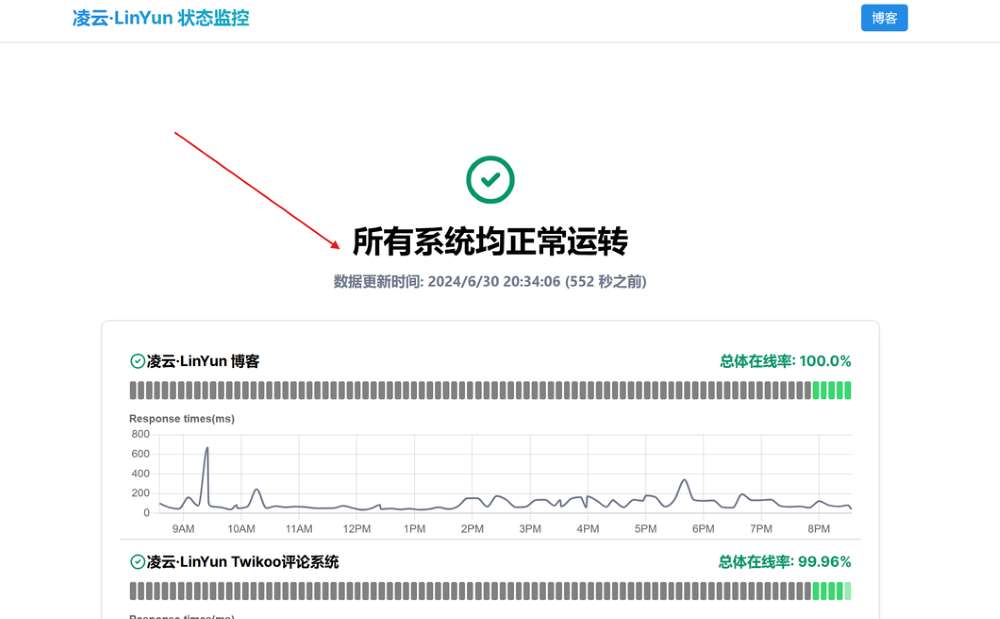This screenshot has height=619, width=1000.
Task: Click the 12PM label on chart x-axis
Action: (x=357, y=529)
